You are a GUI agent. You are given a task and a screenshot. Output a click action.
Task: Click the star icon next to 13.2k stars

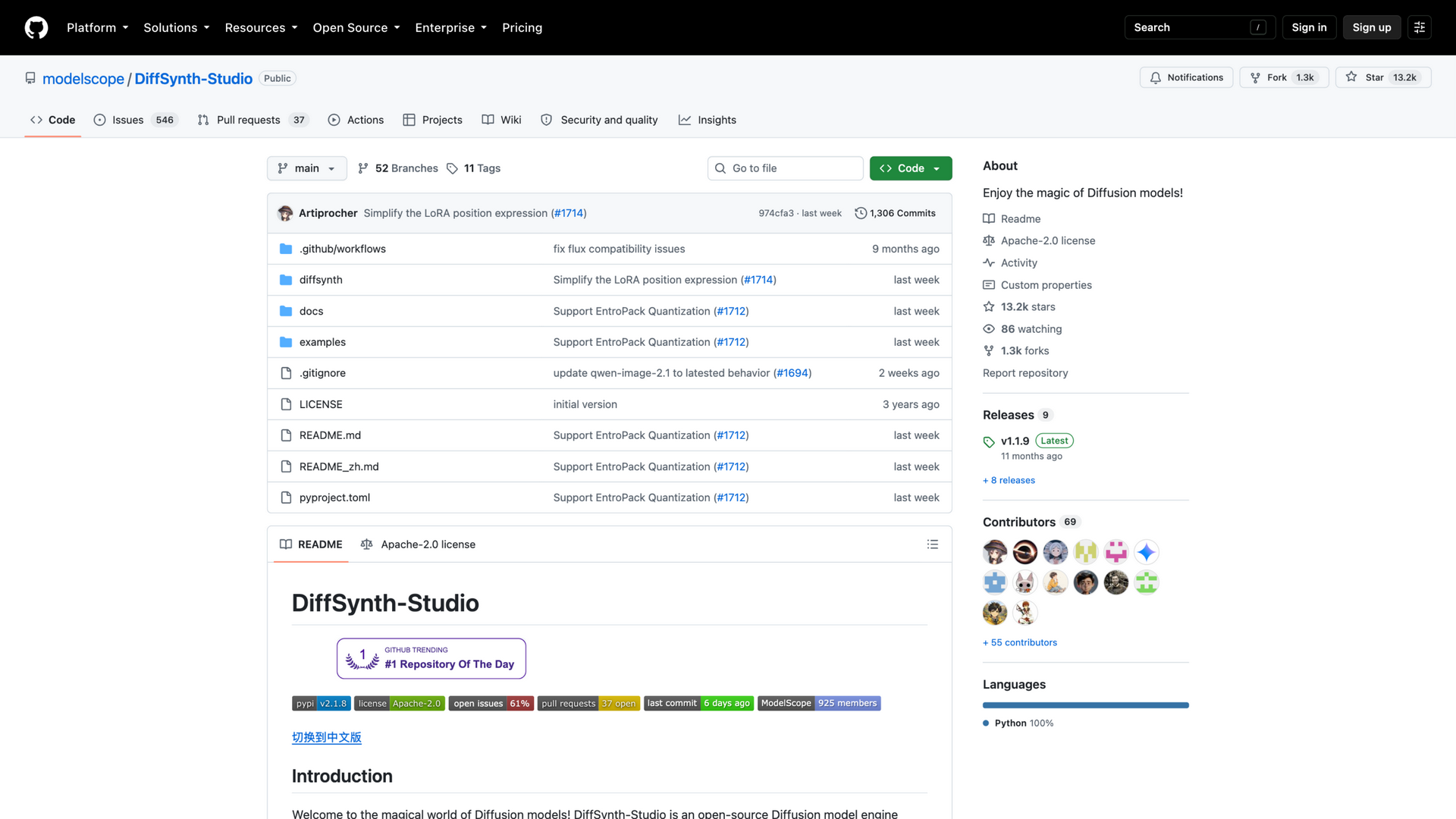tap(989, 306)
